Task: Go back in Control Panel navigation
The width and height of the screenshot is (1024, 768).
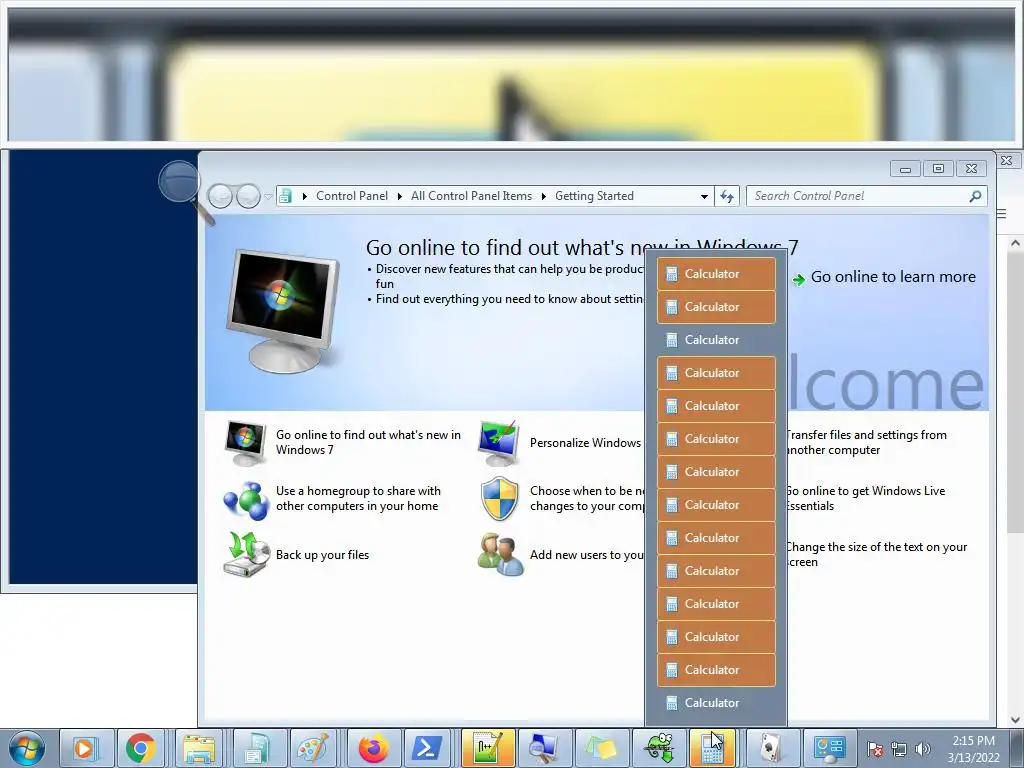Action: tap(220, 196)
